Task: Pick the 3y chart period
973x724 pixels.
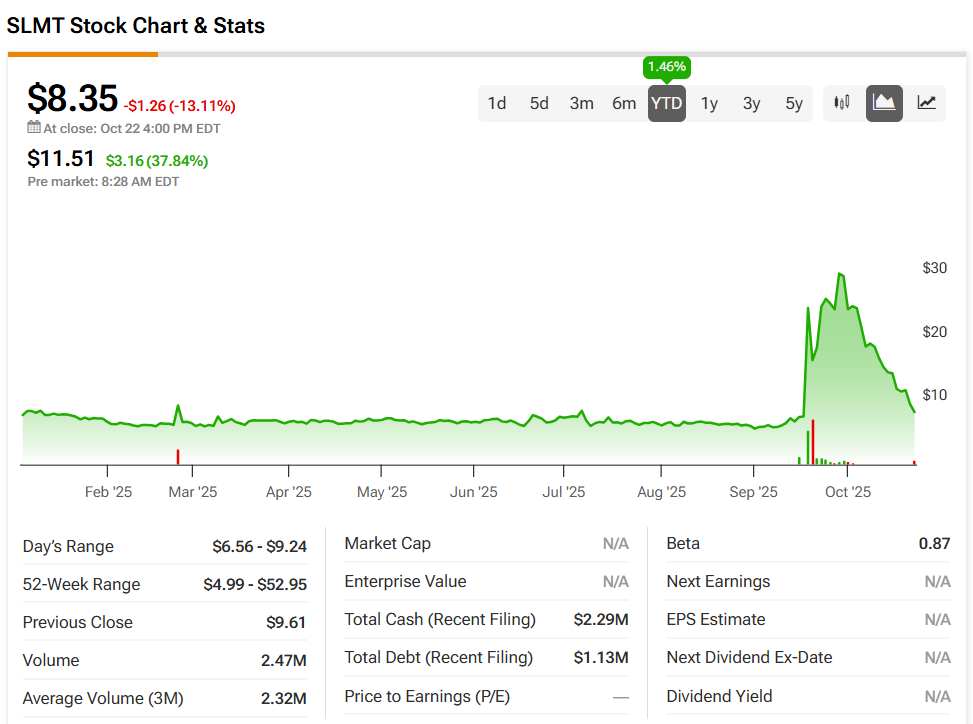Action: pyautogui.click(x=751, y=103)
